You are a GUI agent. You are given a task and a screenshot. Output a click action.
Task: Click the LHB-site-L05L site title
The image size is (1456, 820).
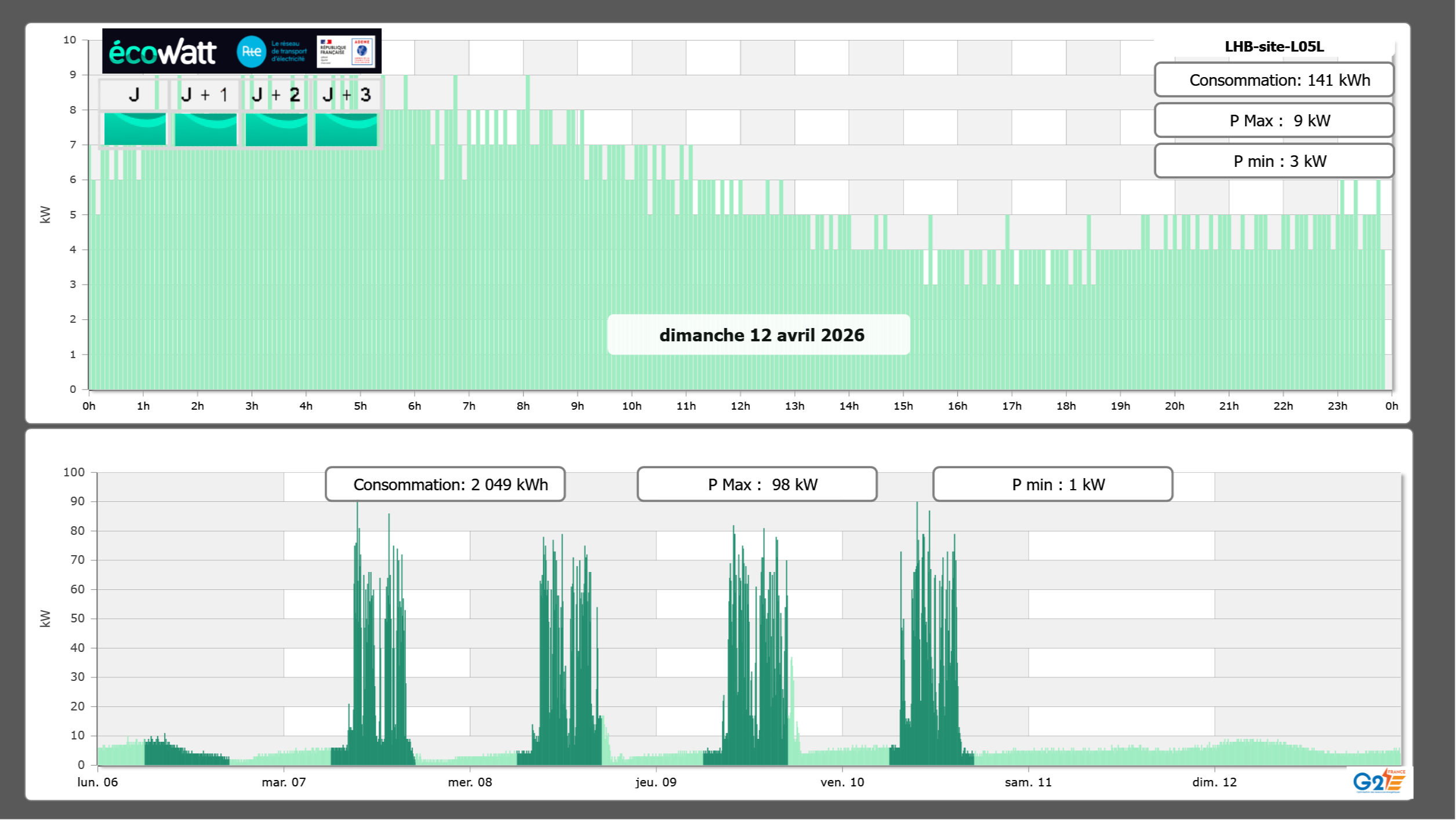click(1274, 46)
